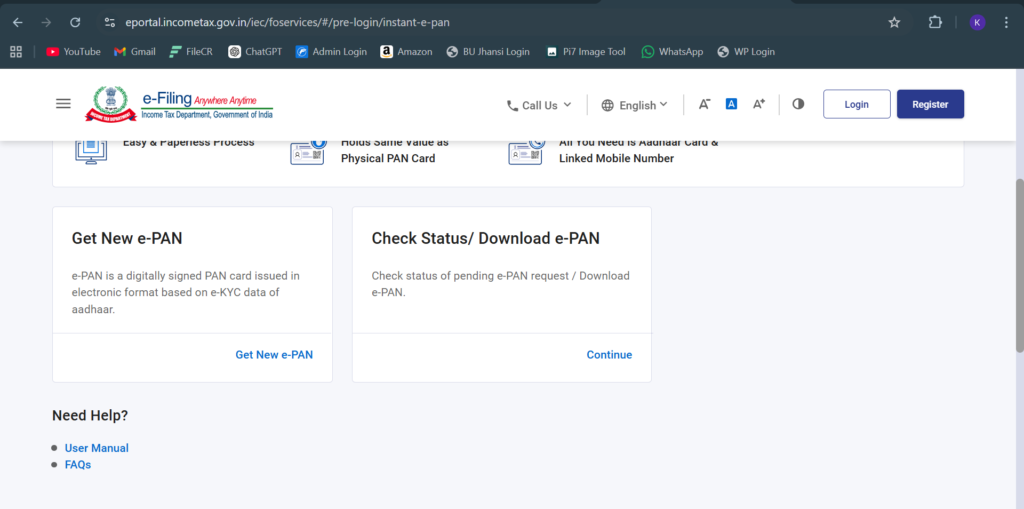Open the English language dropdown

635,105
